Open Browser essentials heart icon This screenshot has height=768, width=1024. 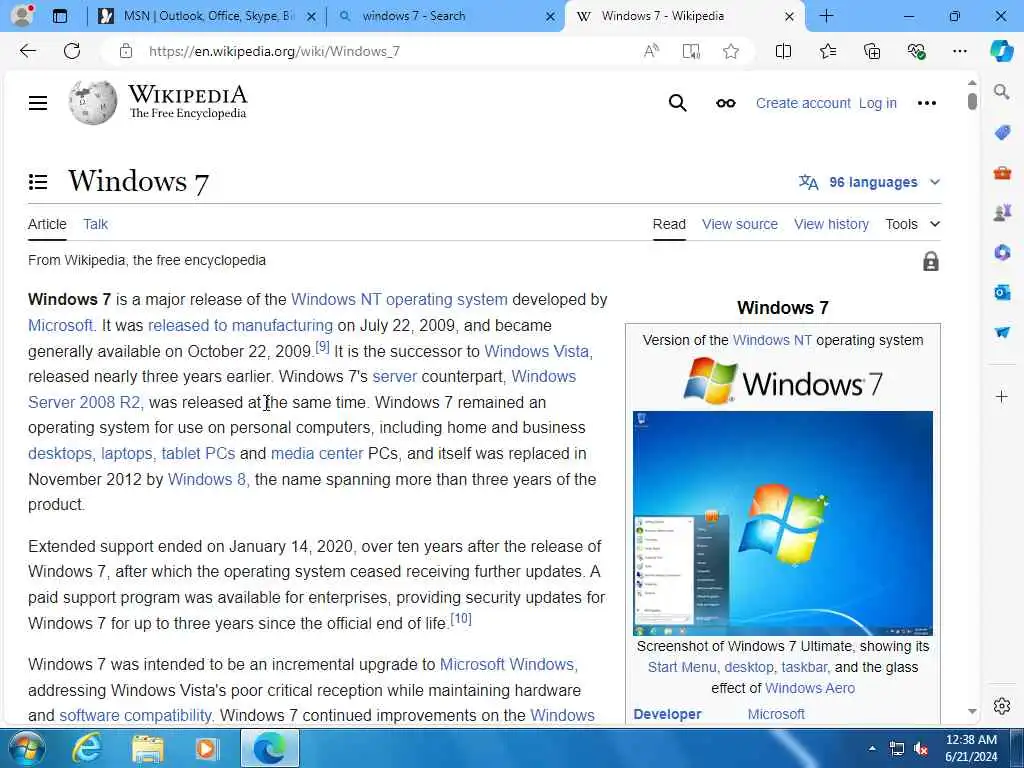pyautogui.click(x=916, y=51)
